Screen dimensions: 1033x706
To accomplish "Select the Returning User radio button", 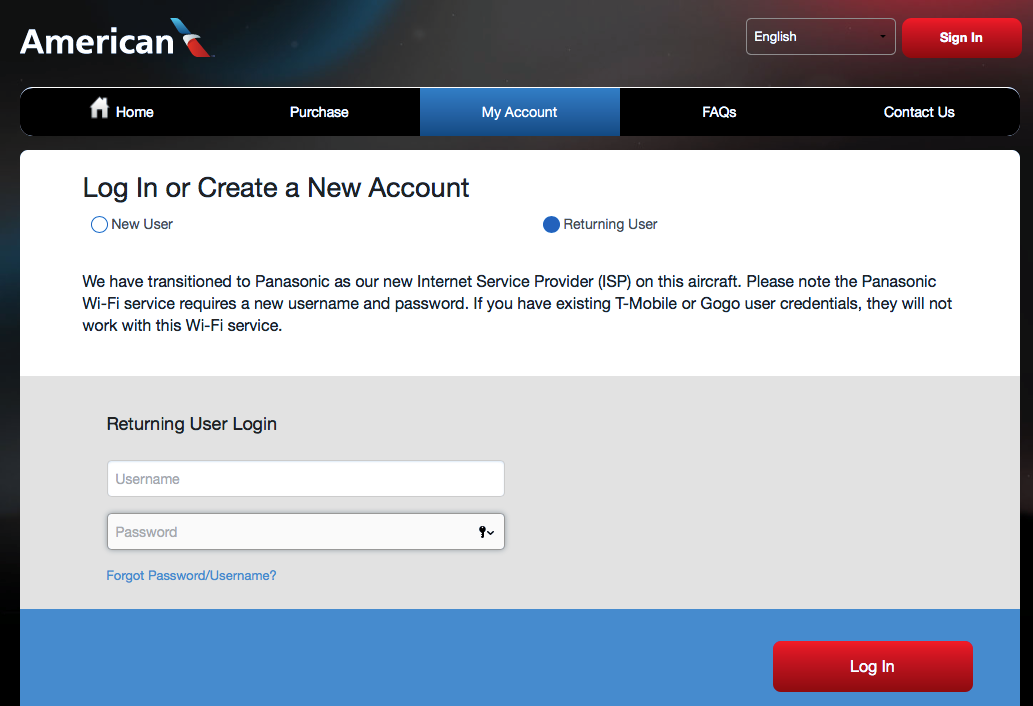I will pyautogui.click(x=551, y=225).
